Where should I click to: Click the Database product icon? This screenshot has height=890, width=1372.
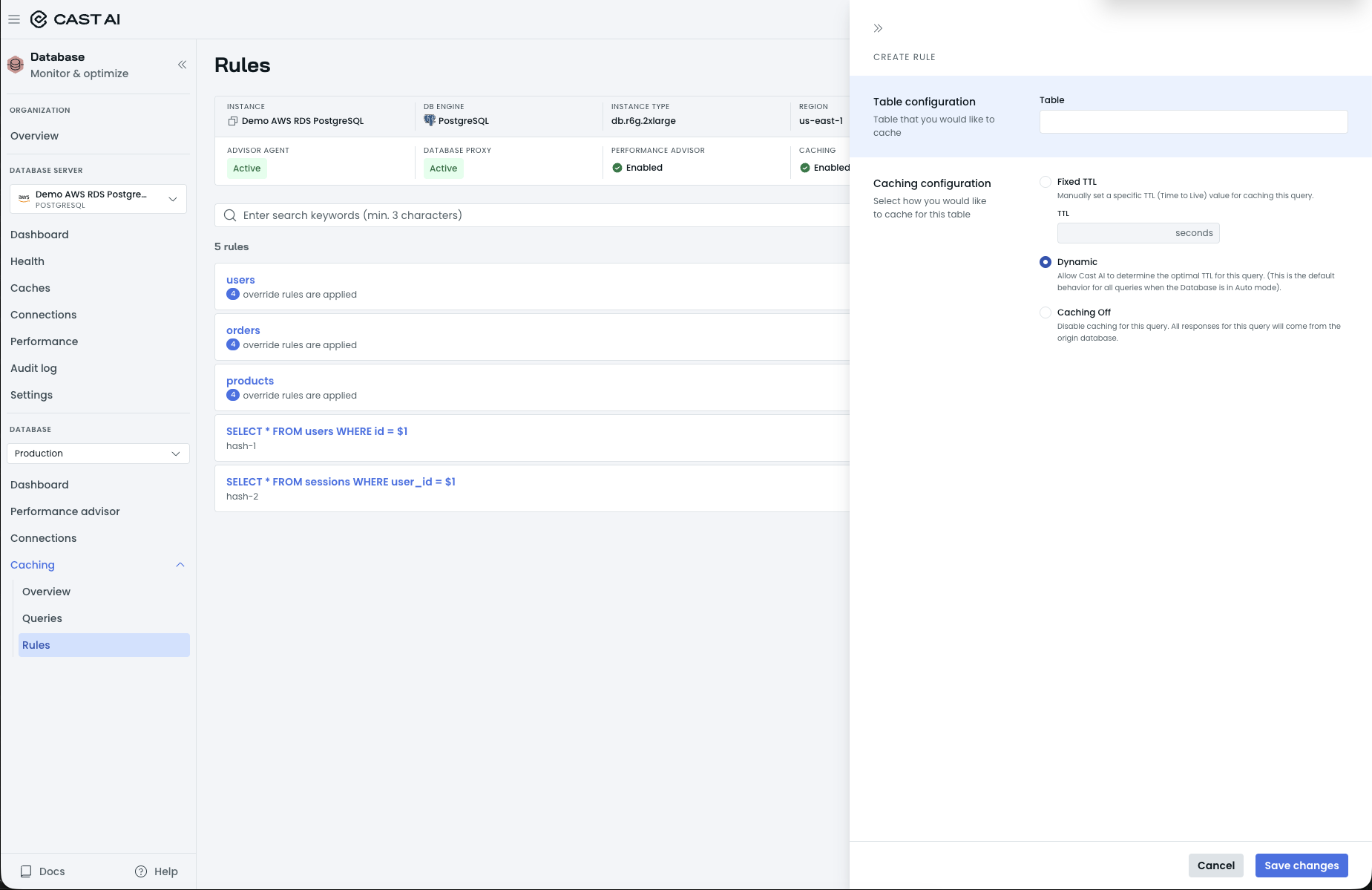[x=16, y=65]
